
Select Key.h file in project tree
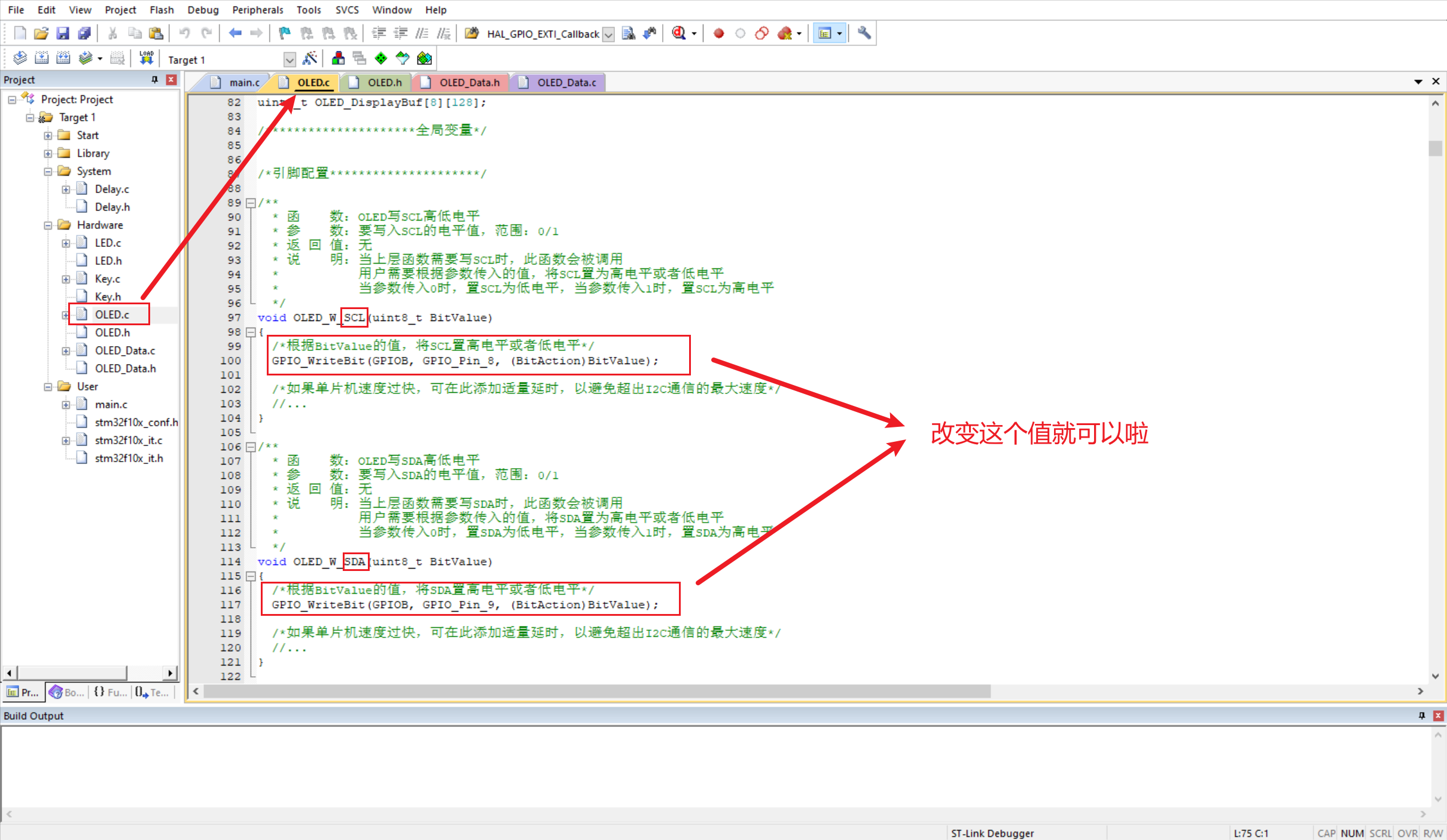click(x=108, y=297)
